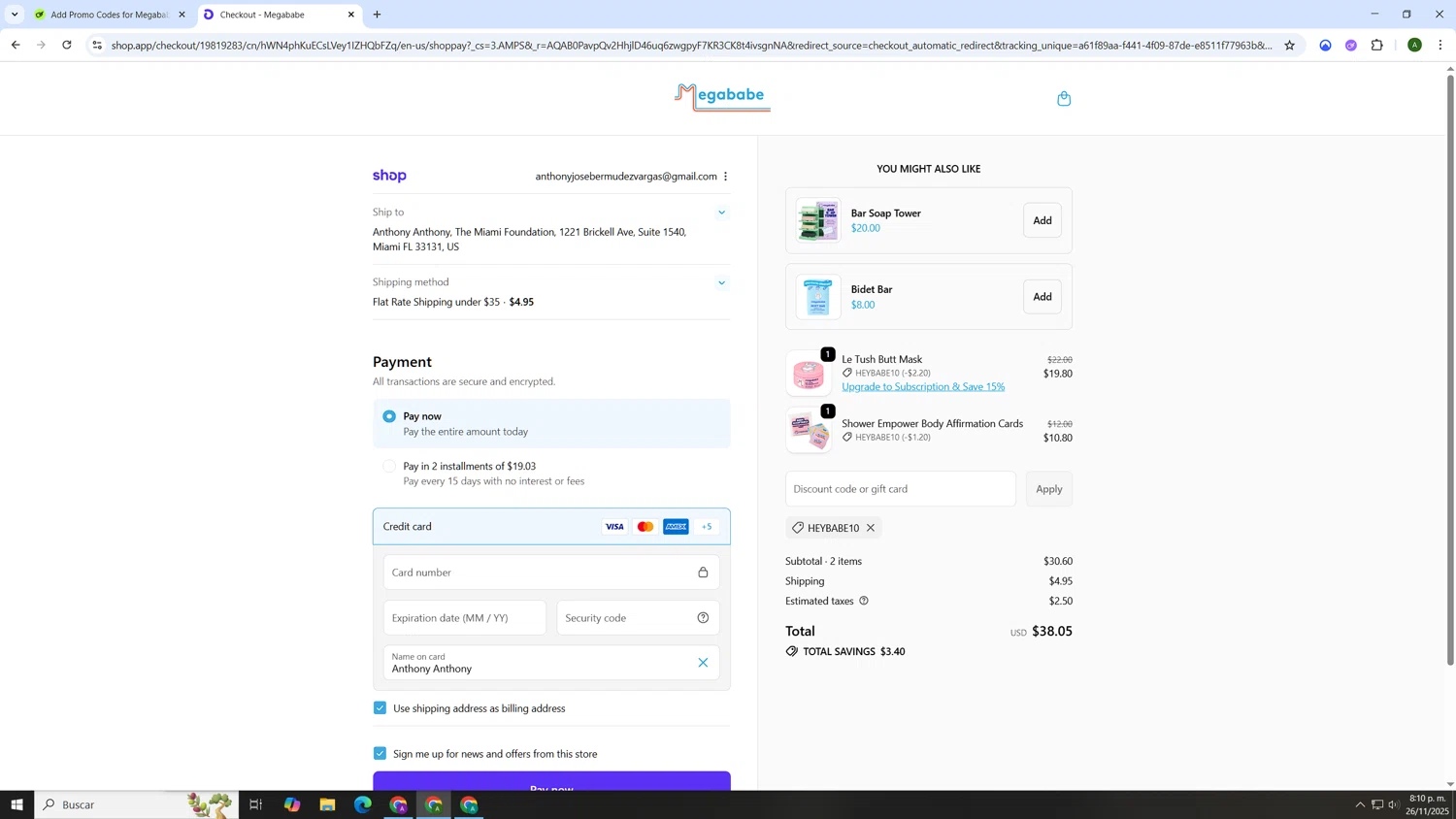Add Bidet Bar to order
This screenshot has width=1456, height=819.
click(x=1042, y=297)
